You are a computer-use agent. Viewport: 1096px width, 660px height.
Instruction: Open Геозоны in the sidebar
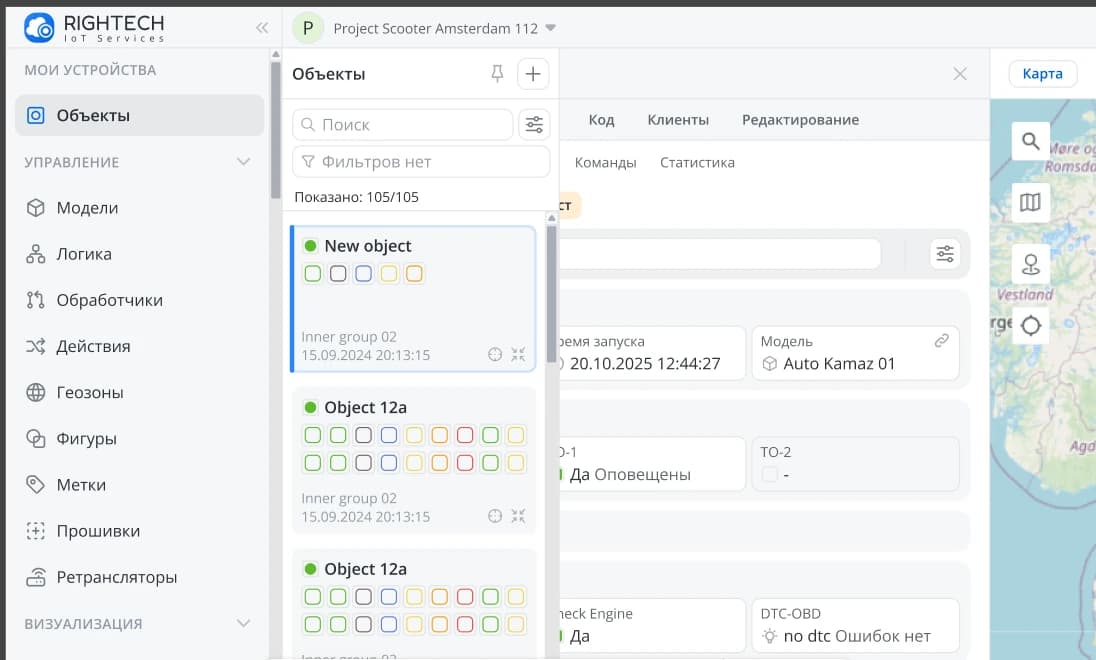click(90, 393)
